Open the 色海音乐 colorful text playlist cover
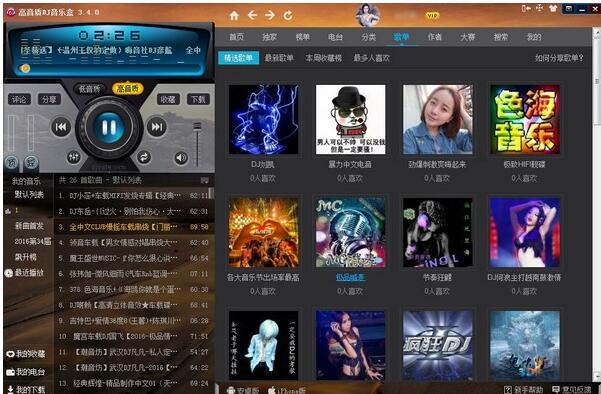 point(524,120)
